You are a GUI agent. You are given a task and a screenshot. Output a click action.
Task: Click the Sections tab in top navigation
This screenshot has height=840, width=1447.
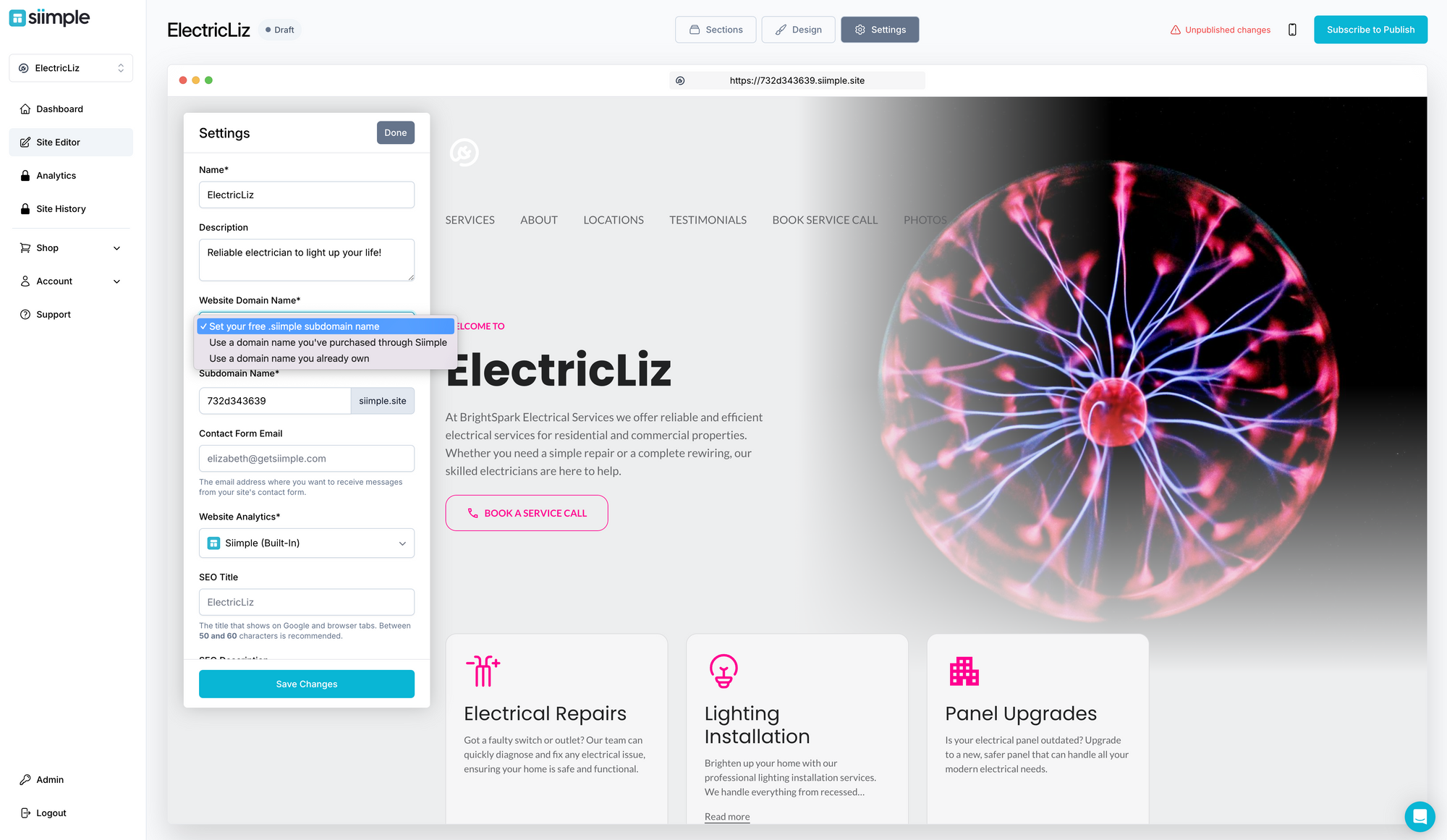(x=715, y=29)
